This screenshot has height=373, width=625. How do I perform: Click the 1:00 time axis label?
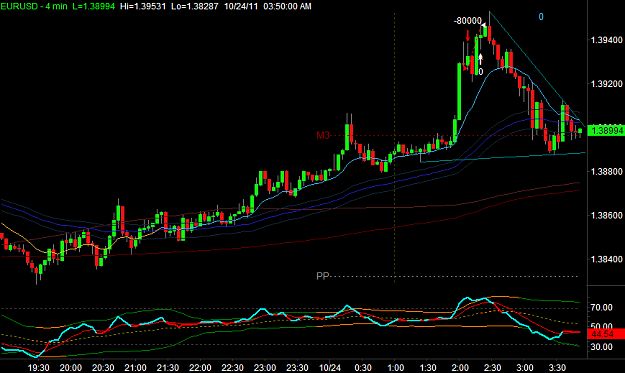tap(395, 367)
